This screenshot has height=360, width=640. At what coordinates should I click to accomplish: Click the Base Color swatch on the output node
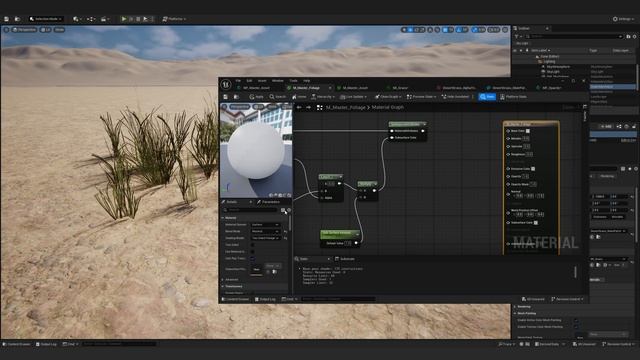click(x=528, y=131)
